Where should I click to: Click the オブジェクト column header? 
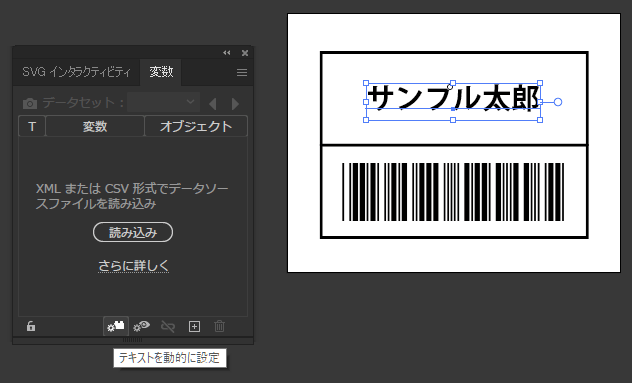(x=196, y=126)
